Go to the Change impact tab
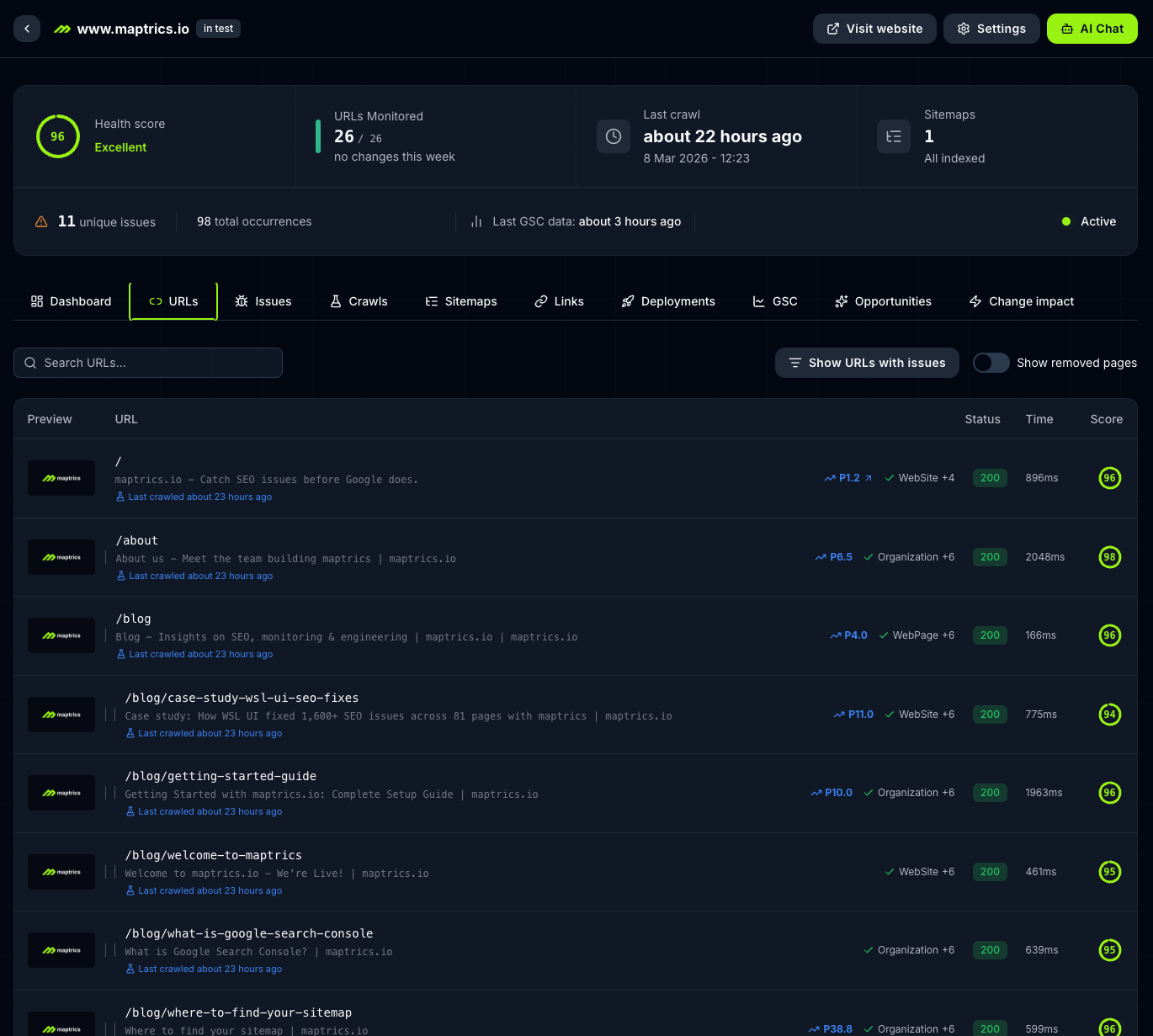 [1022, 301]
